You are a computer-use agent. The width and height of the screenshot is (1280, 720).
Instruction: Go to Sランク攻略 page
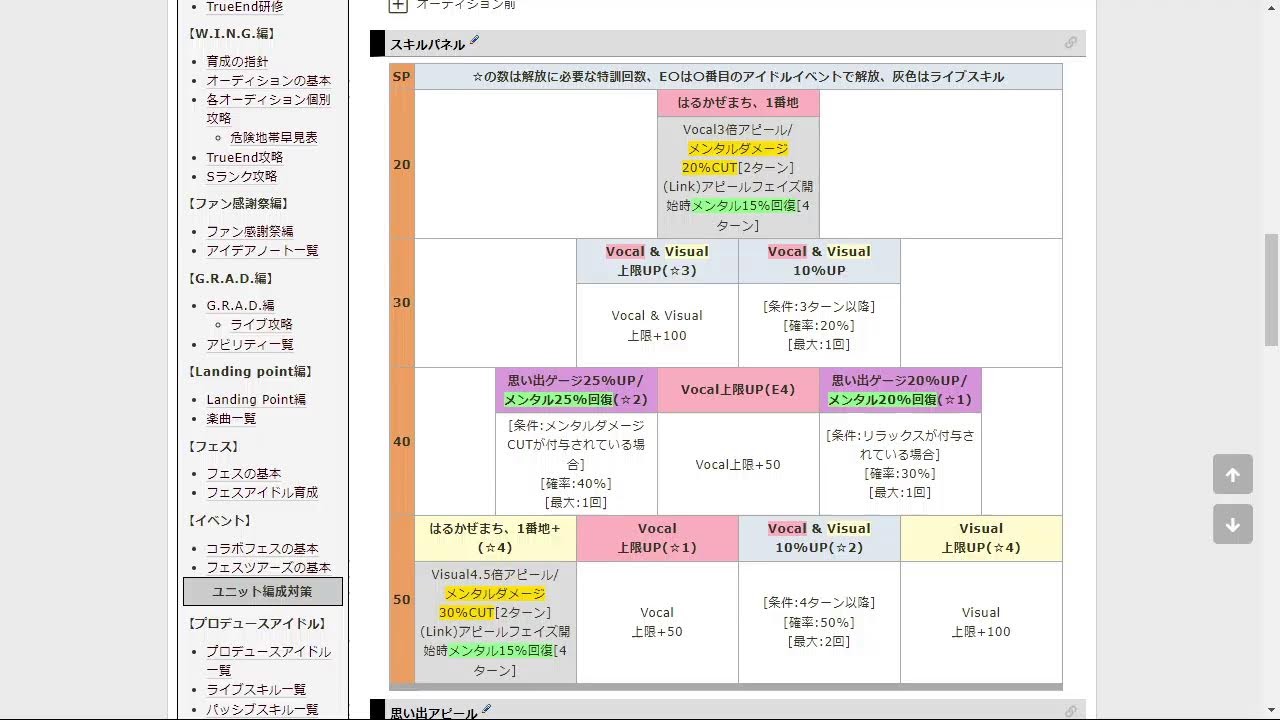242,176
